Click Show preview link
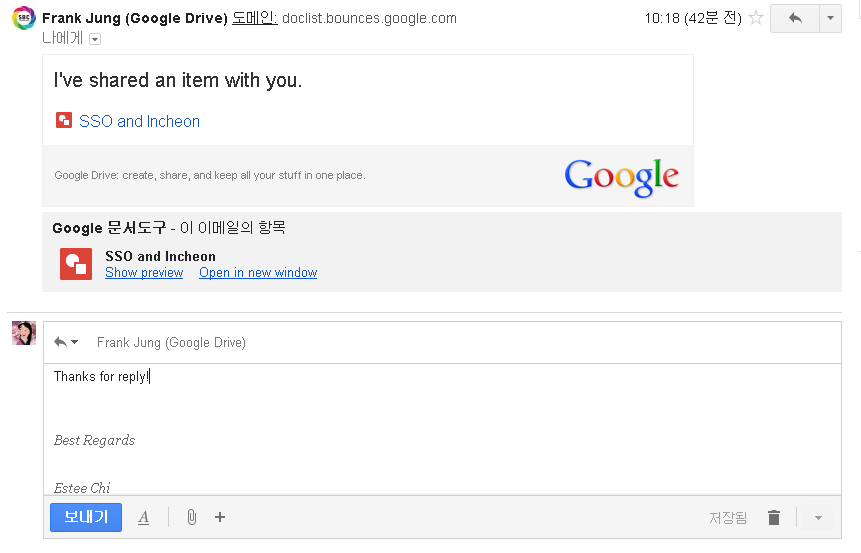The height and width of the screenshot is (553, 861). [144, 272]
